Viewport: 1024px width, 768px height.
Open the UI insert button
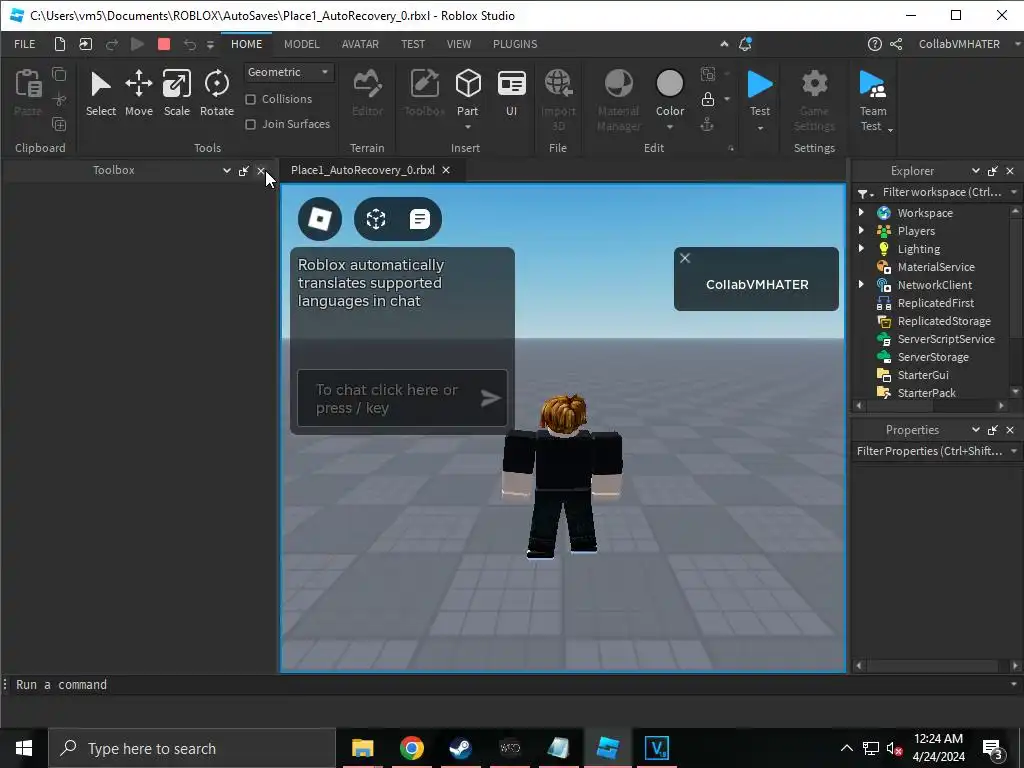point(511,93)
